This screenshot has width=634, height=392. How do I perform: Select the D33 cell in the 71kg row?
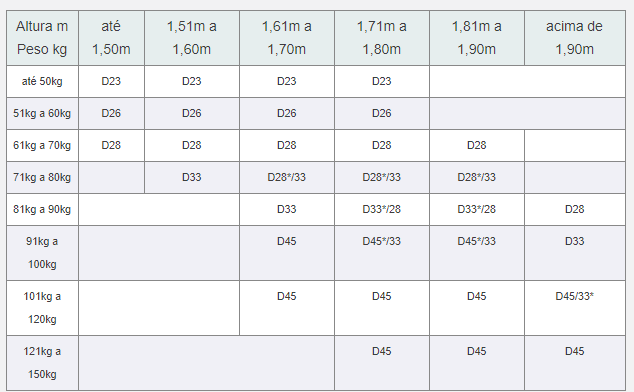(192, 178)
